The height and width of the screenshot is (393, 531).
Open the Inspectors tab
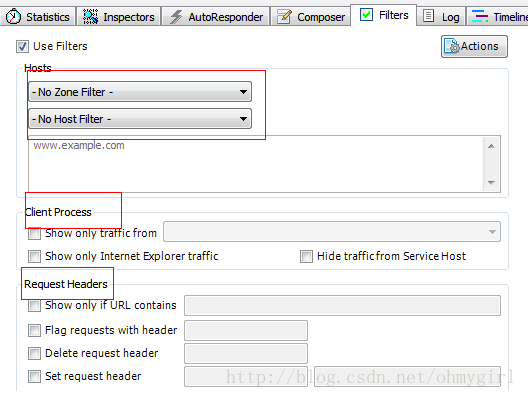tap(119, 17)
